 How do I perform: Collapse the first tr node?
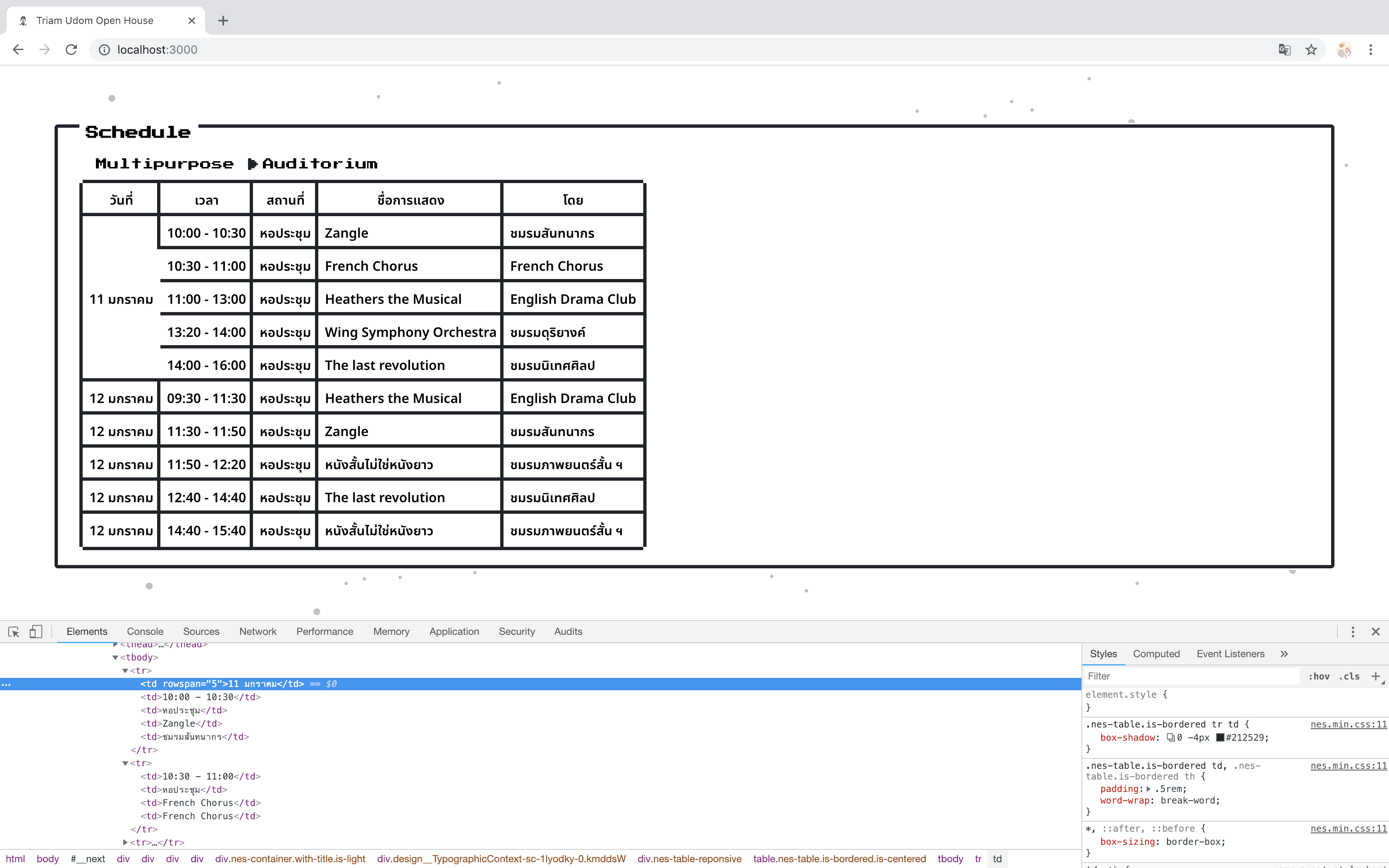point(125,671)
